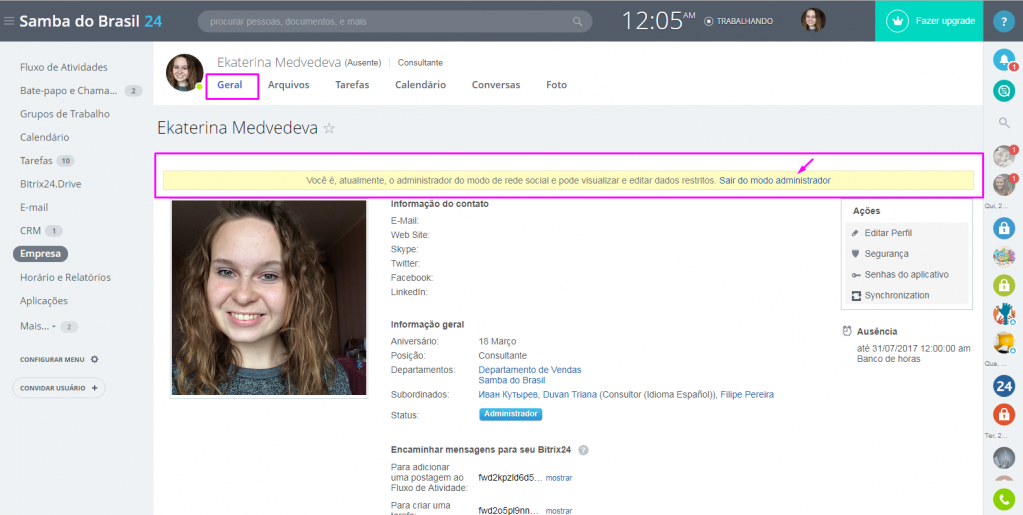This screenshot has height=515, width=1023.
Task: Open E-mail in left menu
Action: pyautogui.click(x=34, y=208)
